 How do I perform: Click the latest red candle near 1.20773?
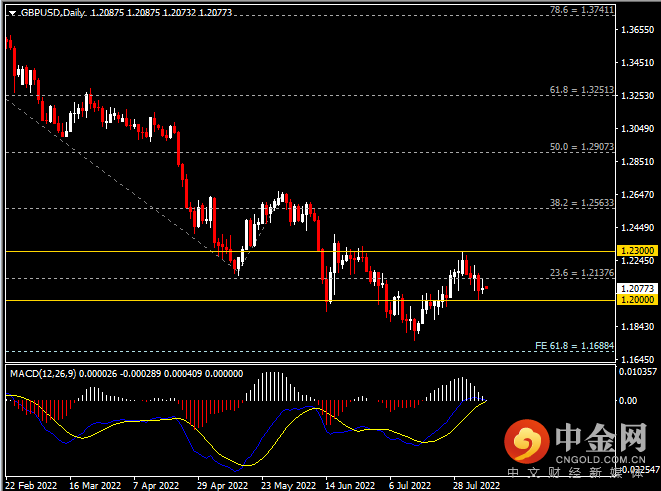(486, 287)
